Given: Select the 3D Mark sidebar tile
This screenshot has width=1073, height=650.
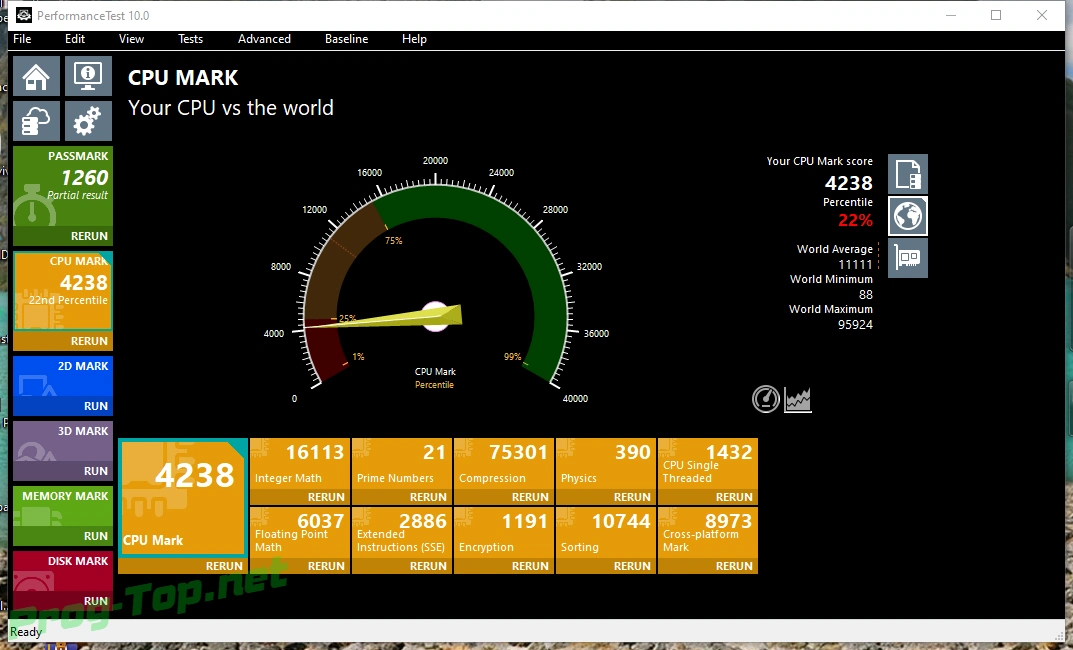Looking at the screenshot, I should [63, 441].
